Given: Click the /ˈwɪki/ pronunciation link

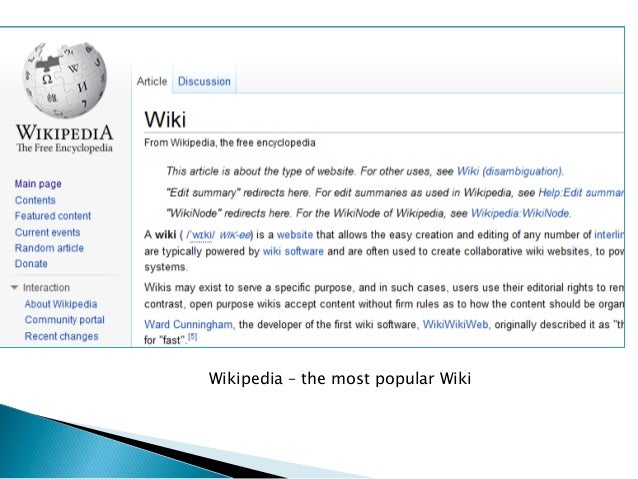Looking at the screenshot, I should pos(200,235).
